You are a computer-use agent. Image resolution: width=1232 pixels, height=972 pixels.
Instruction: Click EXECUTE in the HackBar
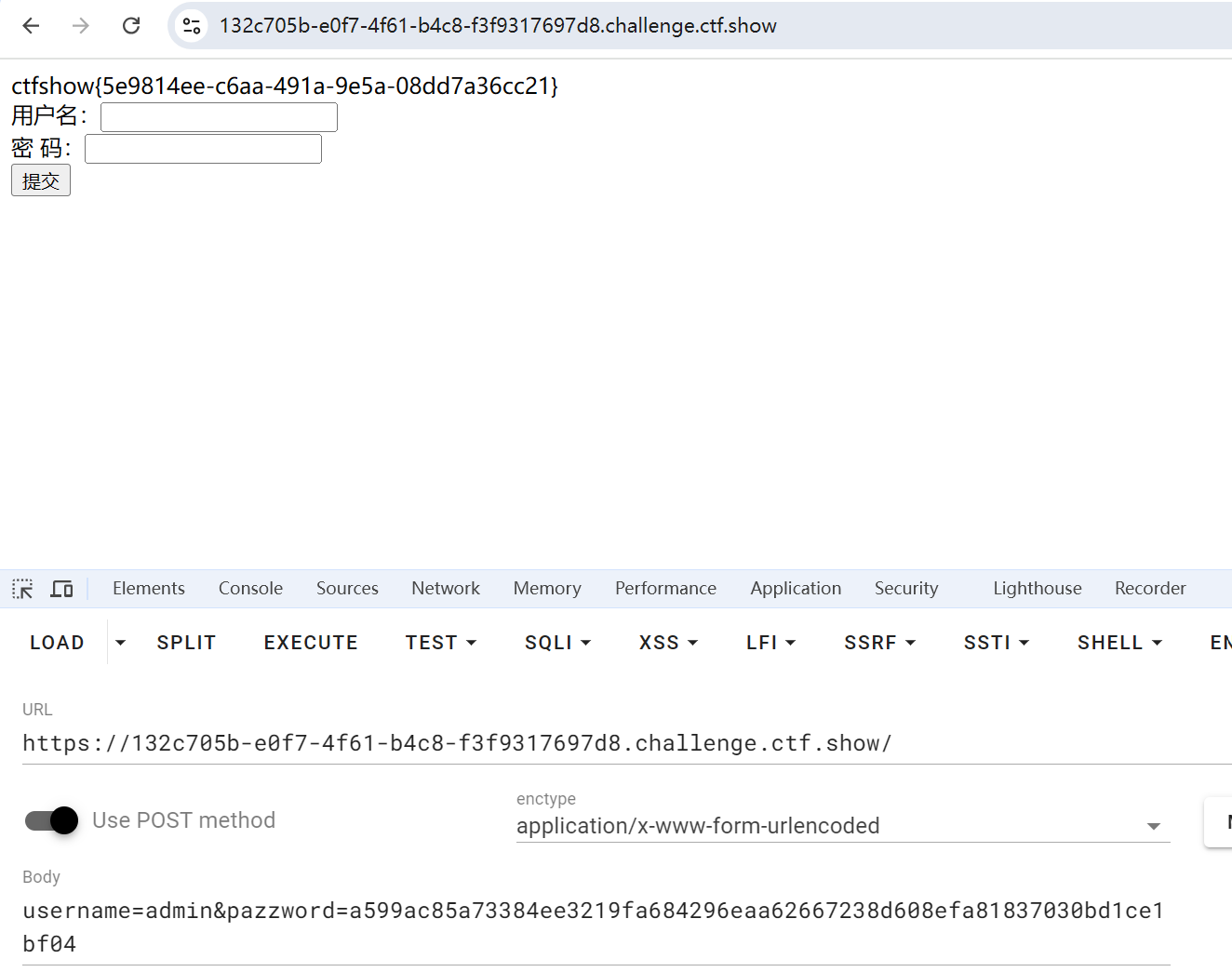click(x=311, y=642)
